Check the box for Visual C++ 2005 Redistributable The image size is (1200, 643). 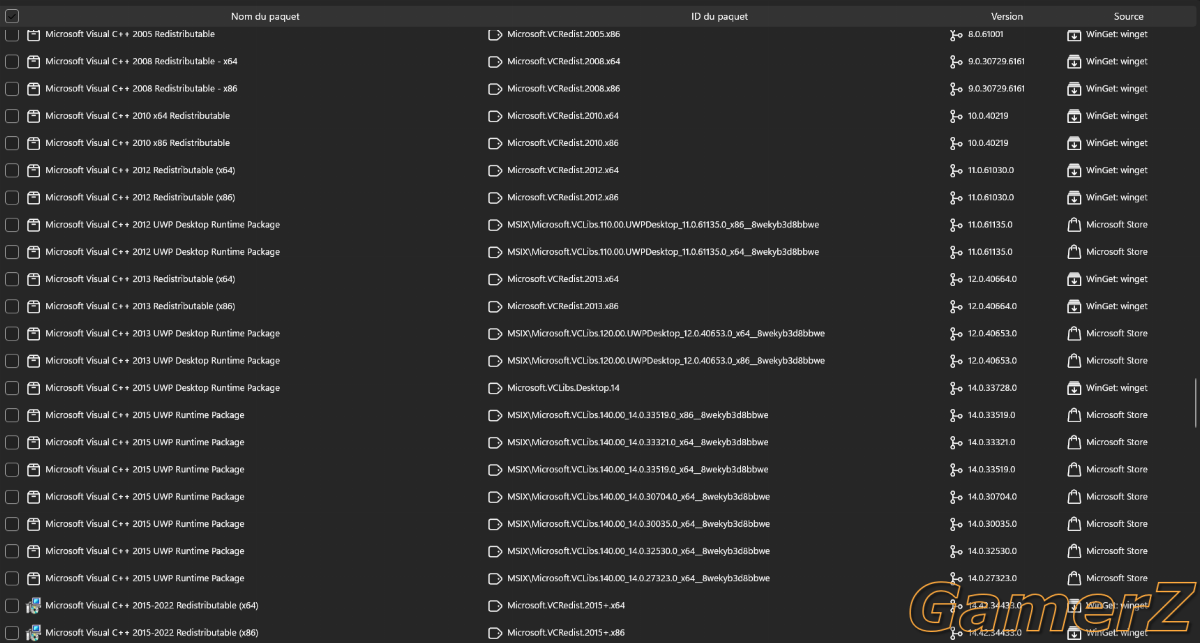[12, 34]
